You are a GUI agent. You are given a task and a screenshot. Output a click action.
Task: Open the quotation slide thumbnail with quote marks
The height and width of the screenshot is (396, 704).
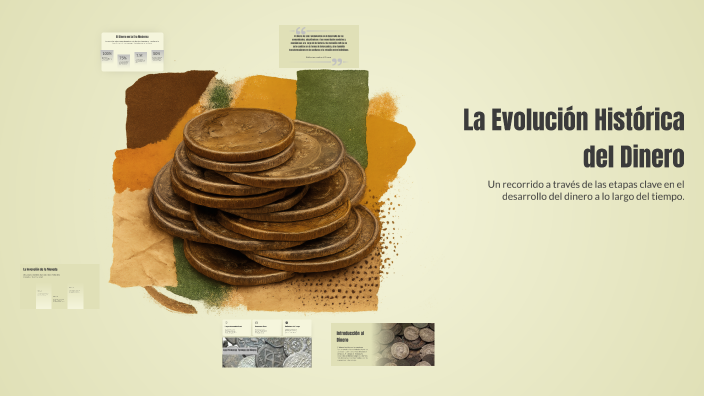point(319,46)
